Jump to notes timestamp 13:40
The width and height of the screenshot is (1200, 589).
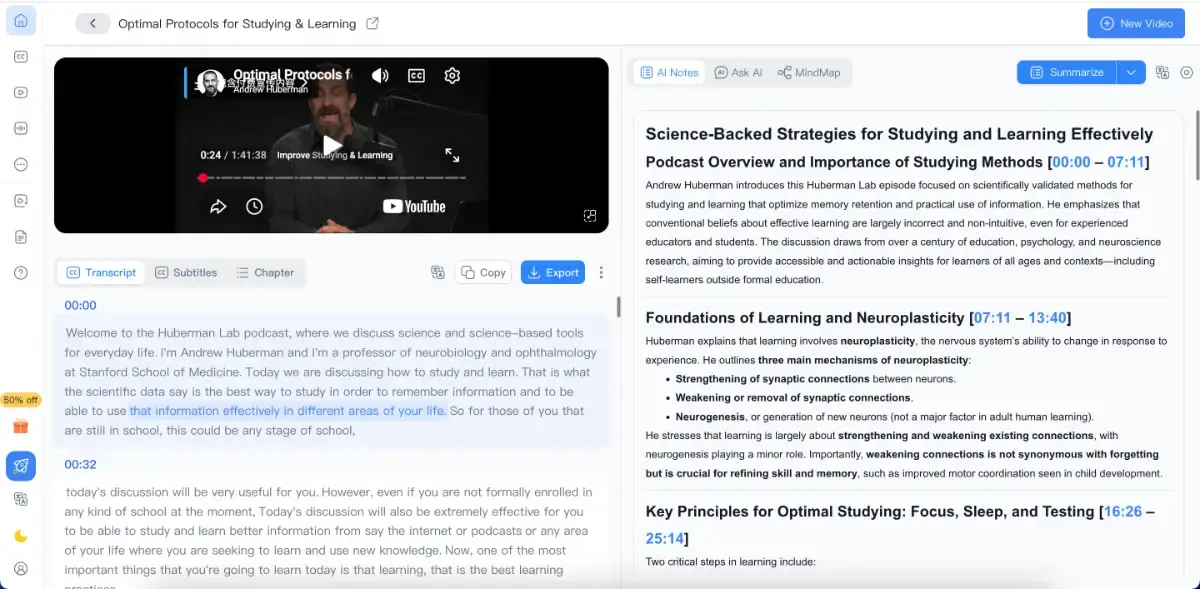pyautogui.click(x=1047, y=318)
